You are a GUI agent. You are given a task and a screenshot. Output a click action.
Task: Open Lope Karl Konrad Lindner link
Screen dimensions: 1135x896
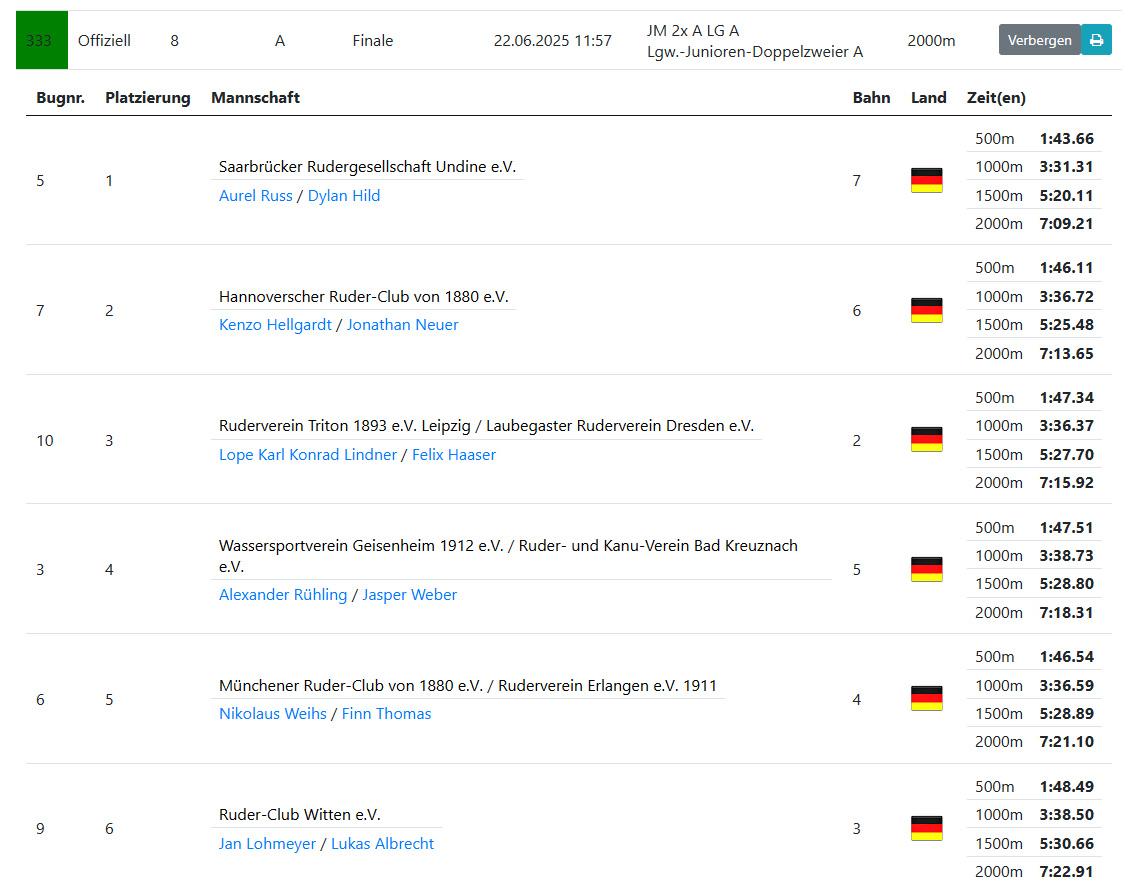pyautogui.click(x=308, y=455)
